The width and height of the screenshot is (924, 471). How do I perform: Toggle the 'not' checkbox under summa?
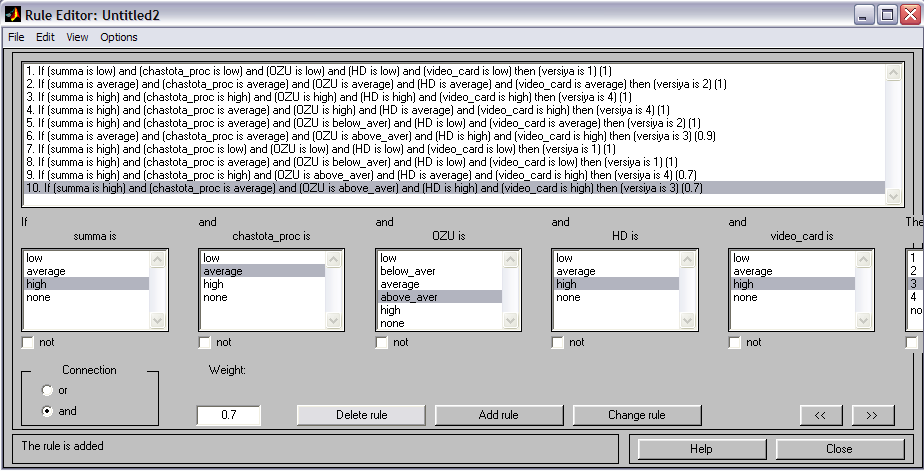click(x=28, y=342)
